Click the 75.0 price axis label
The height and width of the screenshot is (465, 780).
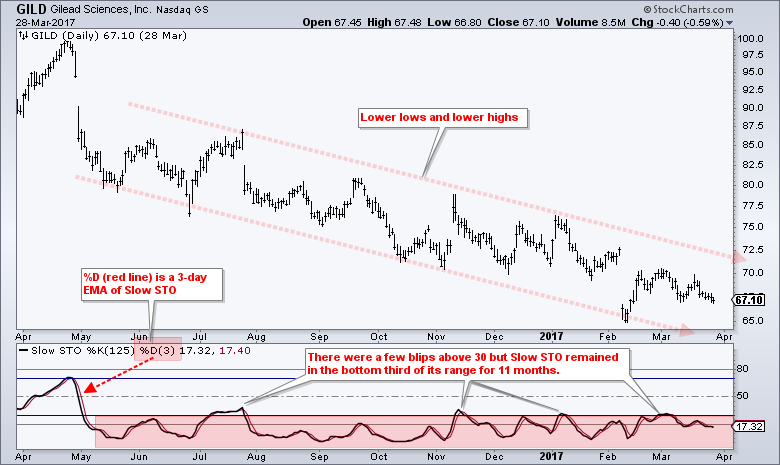coord(753,227)
